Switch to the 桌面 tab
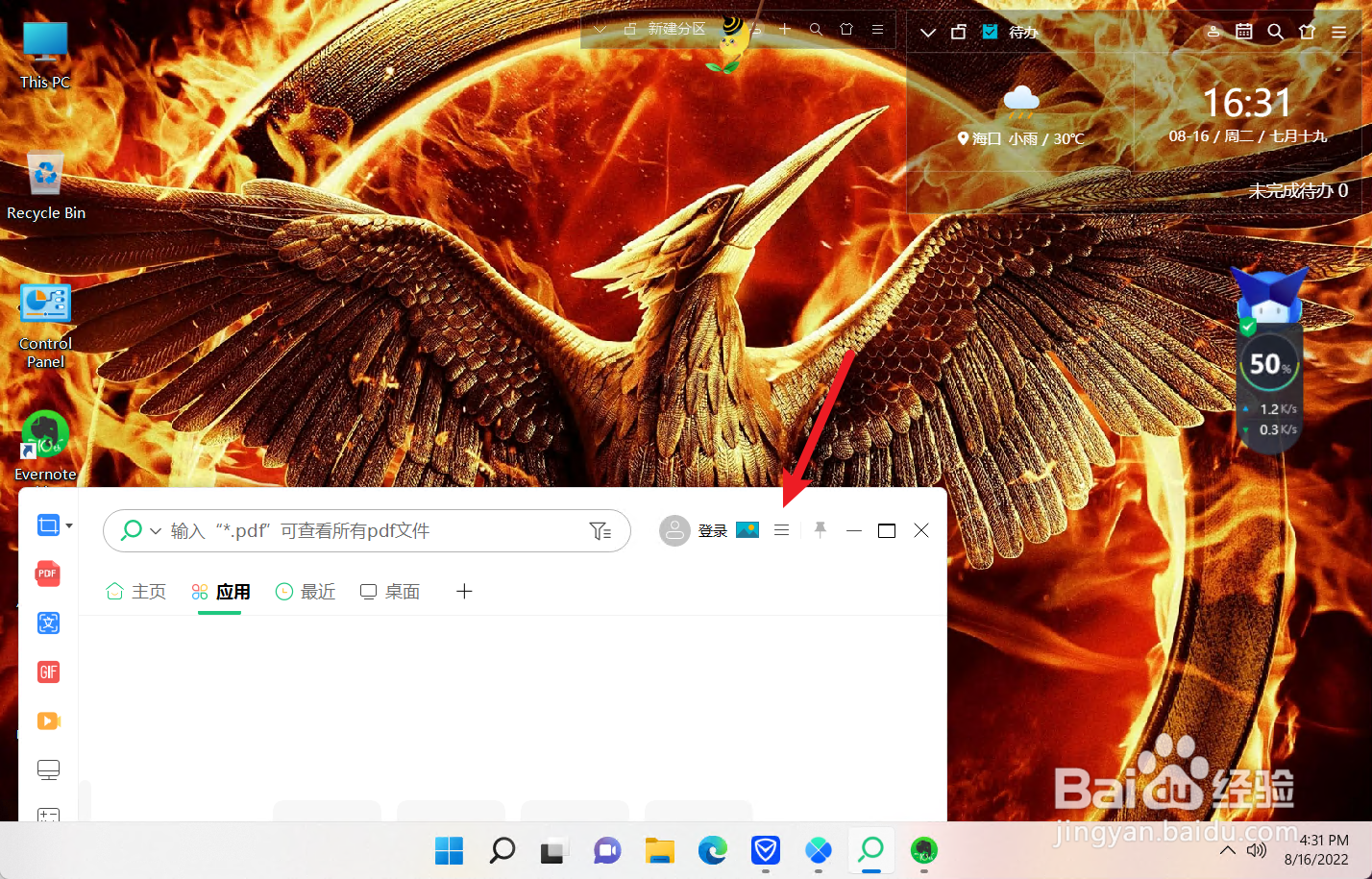Image resolution: width=1372 pixels, height=879 pixels. (x=390, y=592)
